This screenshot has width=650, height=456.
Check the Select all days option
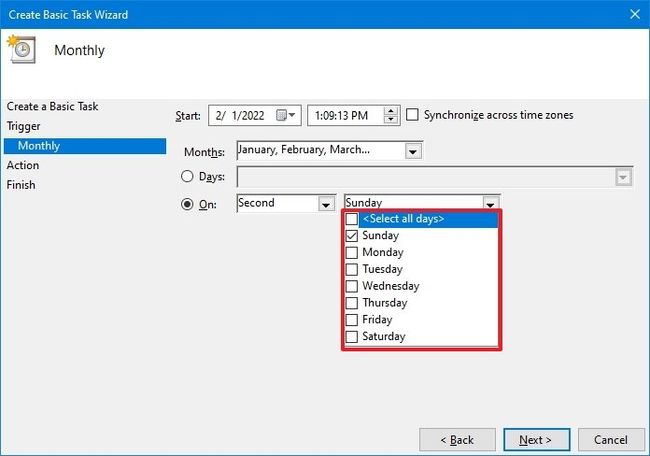[x=351, y=219]
